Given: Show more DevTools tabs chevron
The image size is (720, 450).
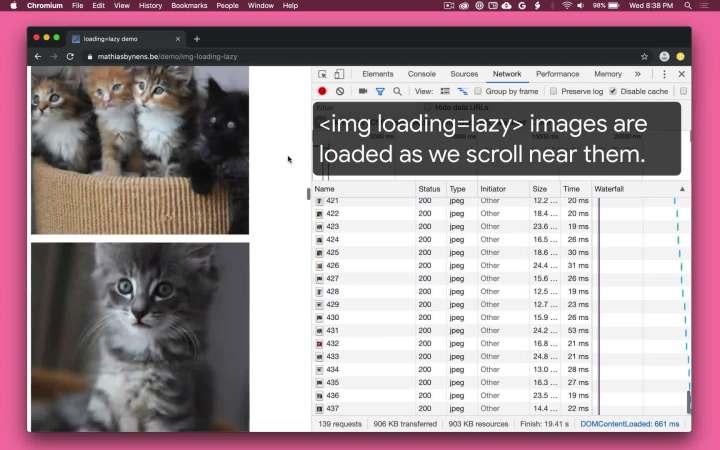Looking at the screenshot, I should click(x=637, y=74).
